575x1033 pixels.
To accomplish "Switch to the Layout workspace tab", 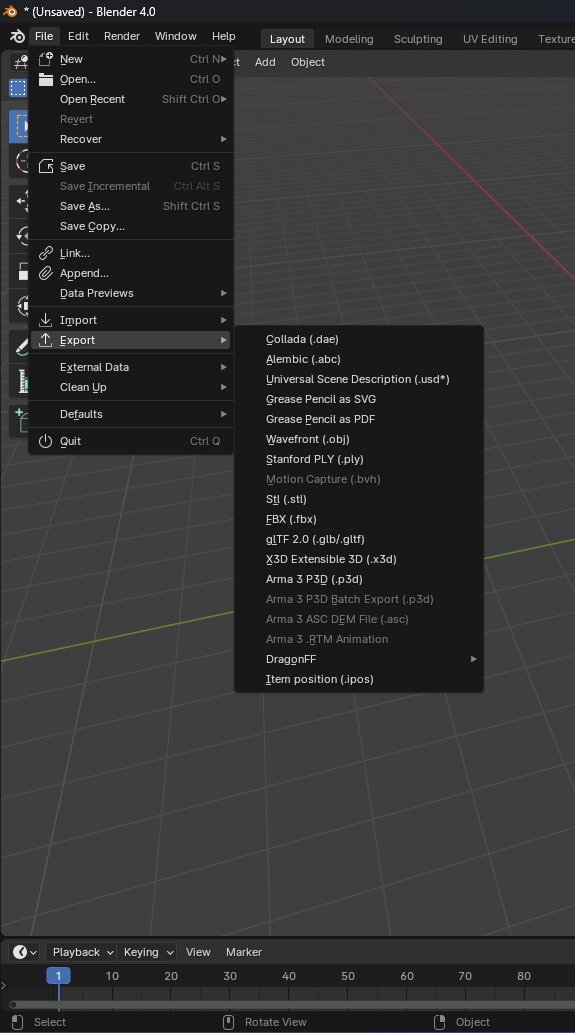I will [x=287, y=39].
